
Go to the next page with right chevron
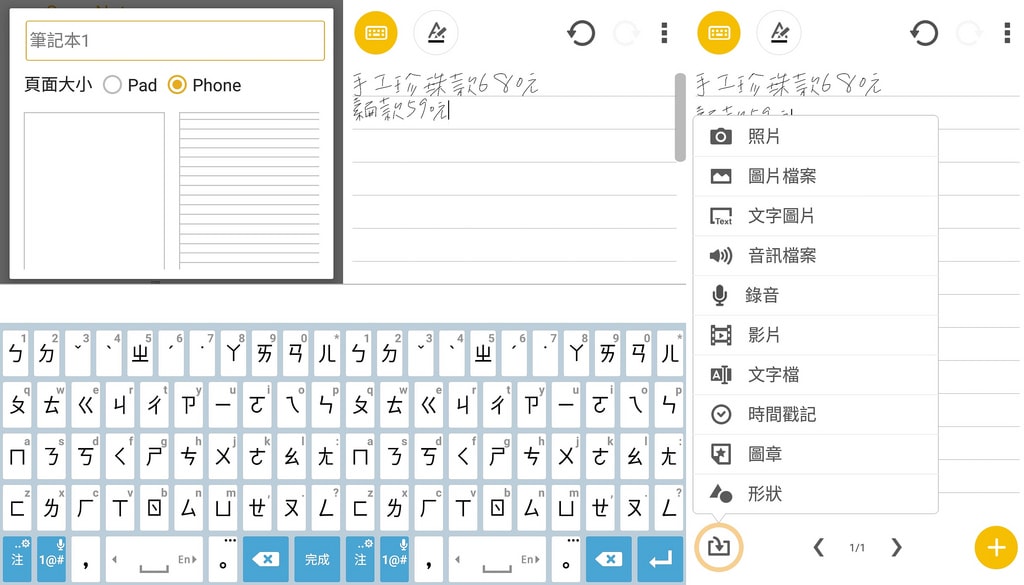[x=896, y=547]
